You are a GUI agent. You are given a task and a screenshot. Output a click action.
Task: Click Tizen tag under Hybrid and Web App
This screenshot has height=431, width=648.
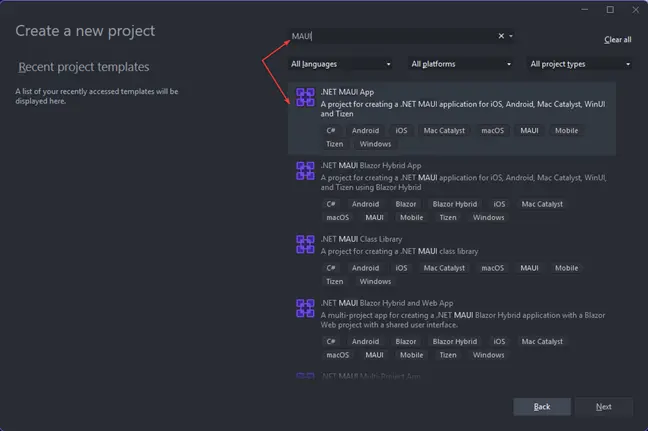pyautogui.click(x=448, y=355)
